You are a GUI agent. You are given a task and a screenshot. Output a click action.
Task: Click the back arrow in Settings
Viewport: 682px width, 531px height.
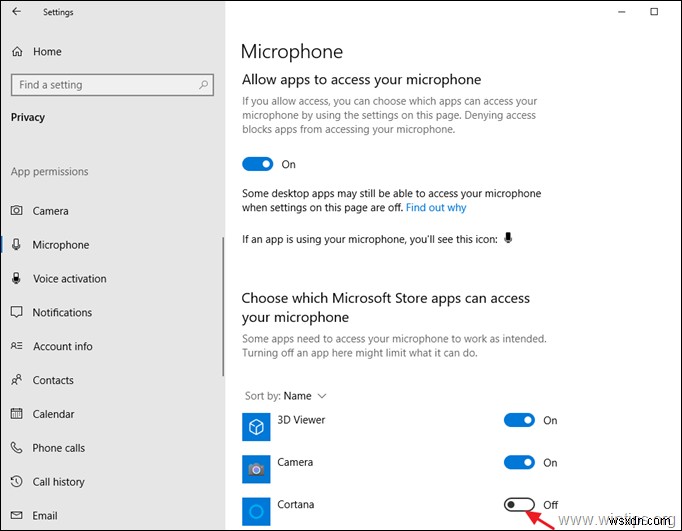click(17, 12)
